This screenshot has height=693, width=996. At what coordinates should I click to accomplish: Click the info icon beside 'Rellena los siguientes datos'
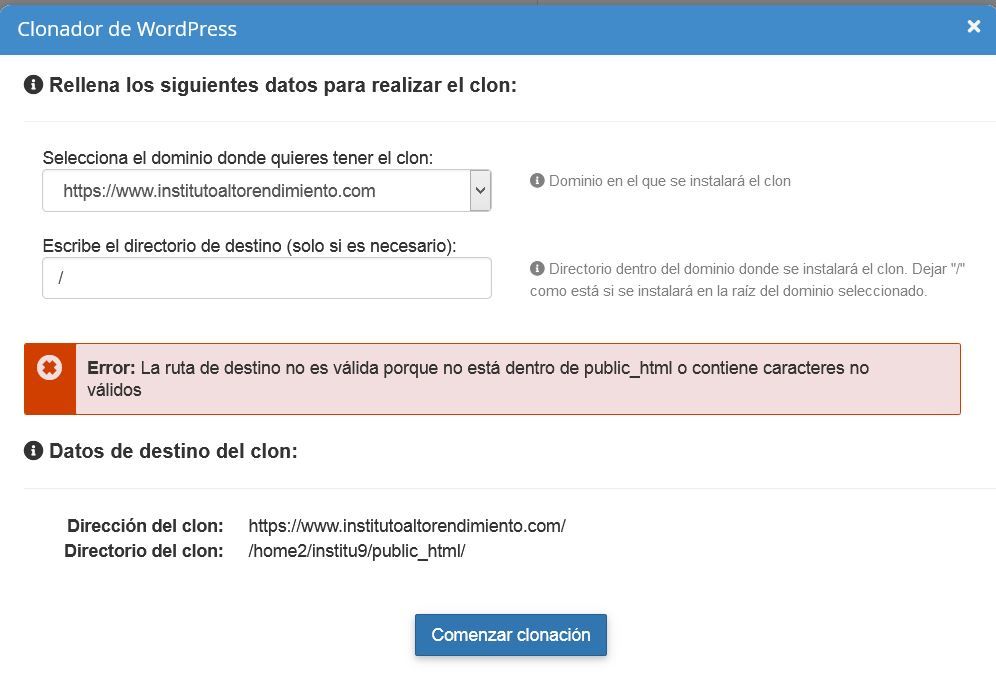33,84
